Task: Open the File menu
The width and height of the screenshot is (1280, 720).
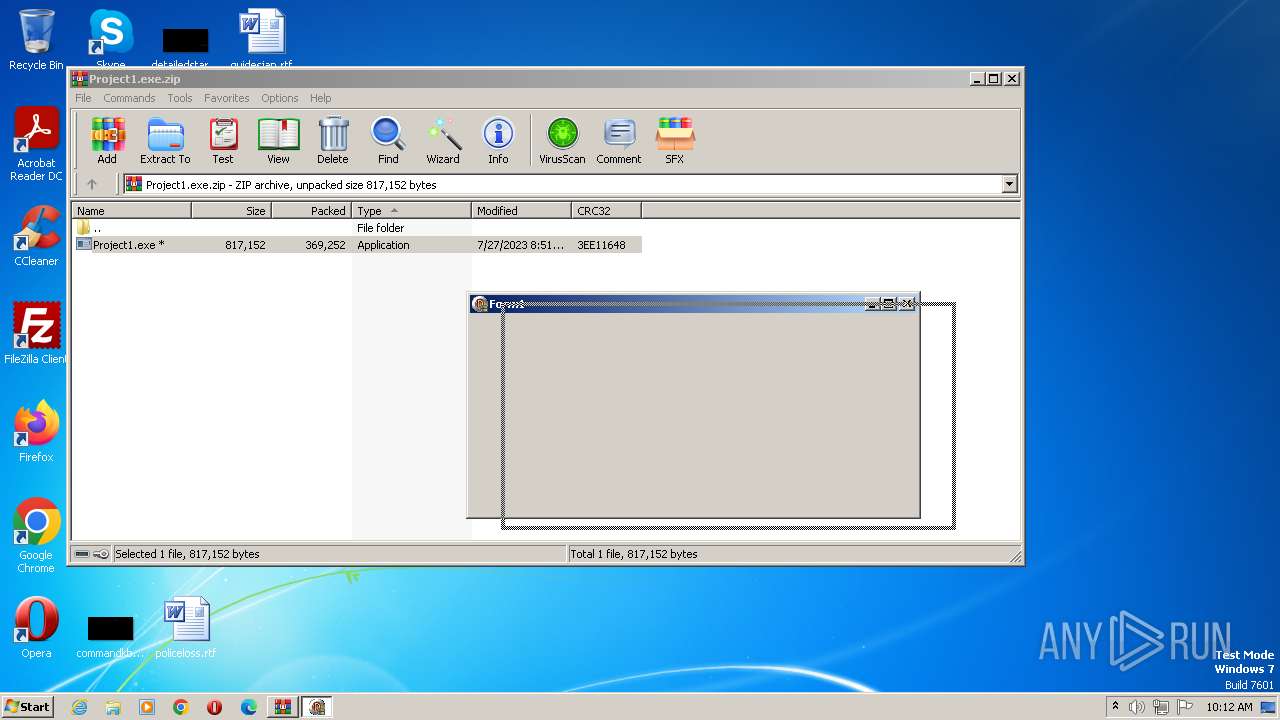Action: pos(83,98)
